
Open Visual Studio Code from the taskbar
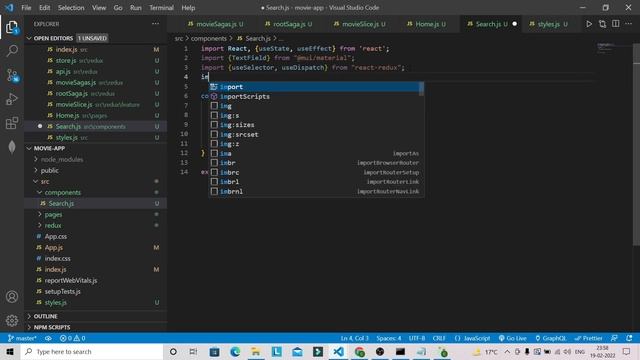338,352
